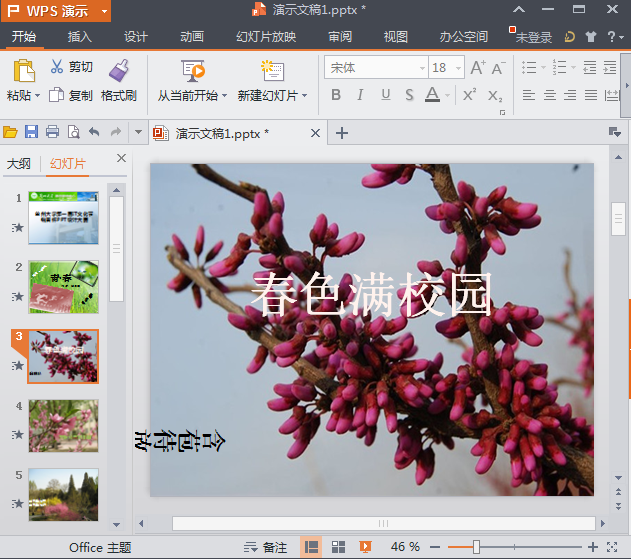Select slide 4 thumbnail in slide panel
The width and height of the screenshot is (631, 559).
(x=63, y=426)
